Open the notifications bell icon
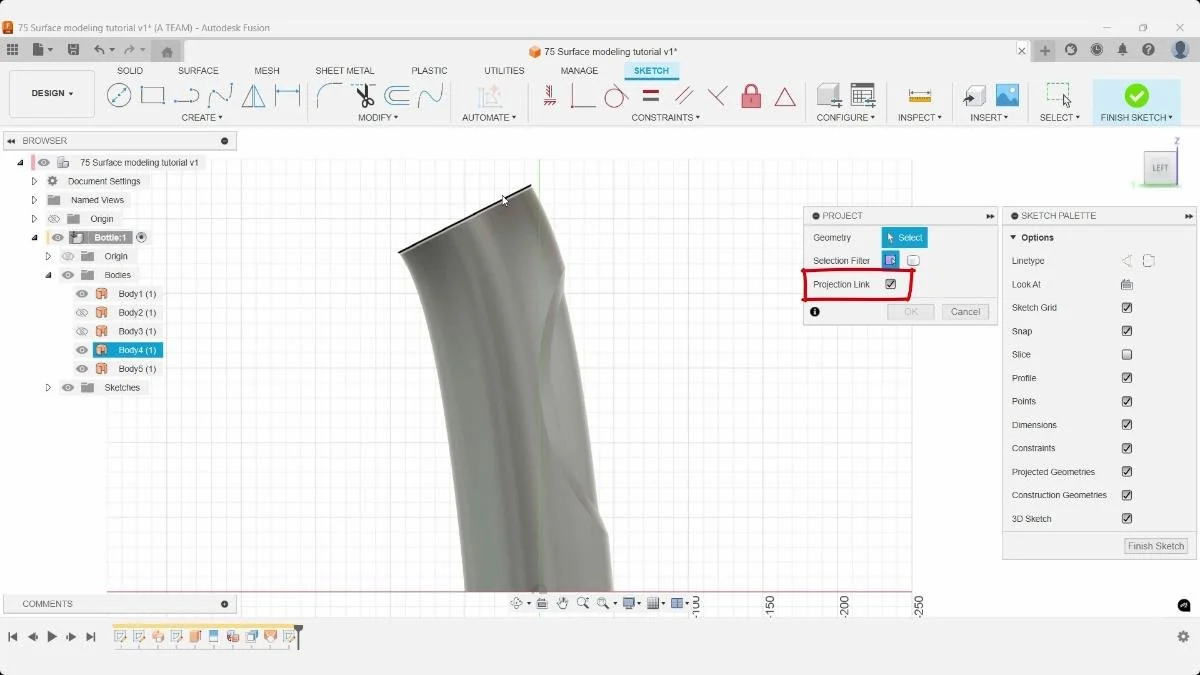Image resolution: width=1200 pixels, height=675 pixels. tap(1123, 50)
